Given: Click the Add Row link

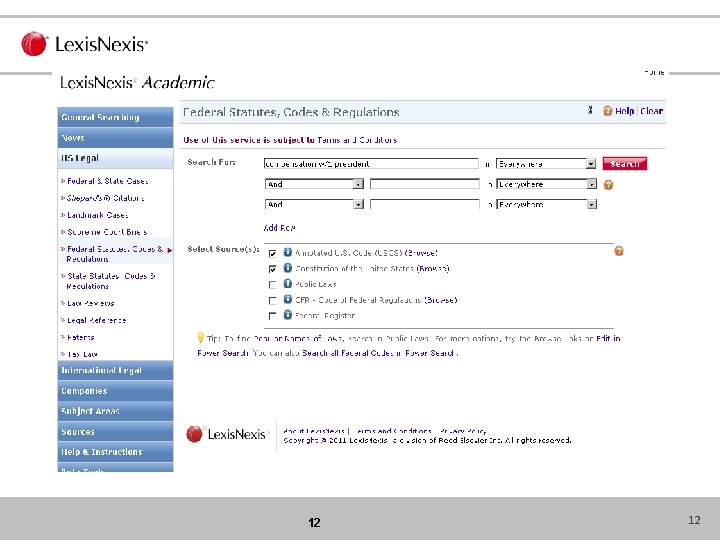Looking at the screenshot, I should (279, 228).
